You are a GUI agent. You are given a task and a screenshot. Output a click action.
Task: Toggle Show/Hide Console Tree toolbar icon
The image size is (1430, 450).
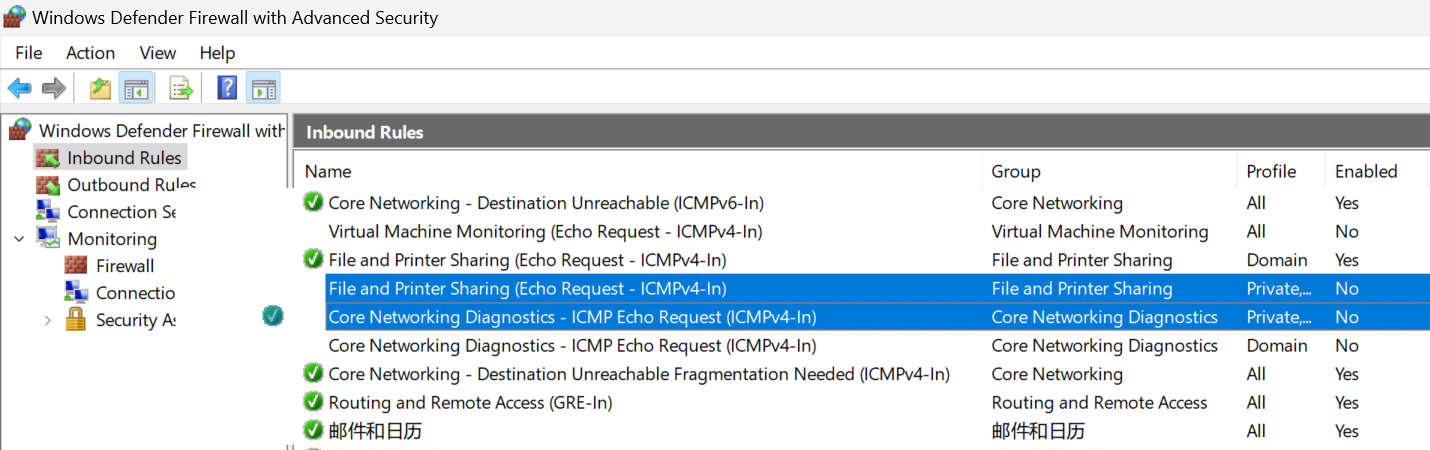tap(135, 88)
